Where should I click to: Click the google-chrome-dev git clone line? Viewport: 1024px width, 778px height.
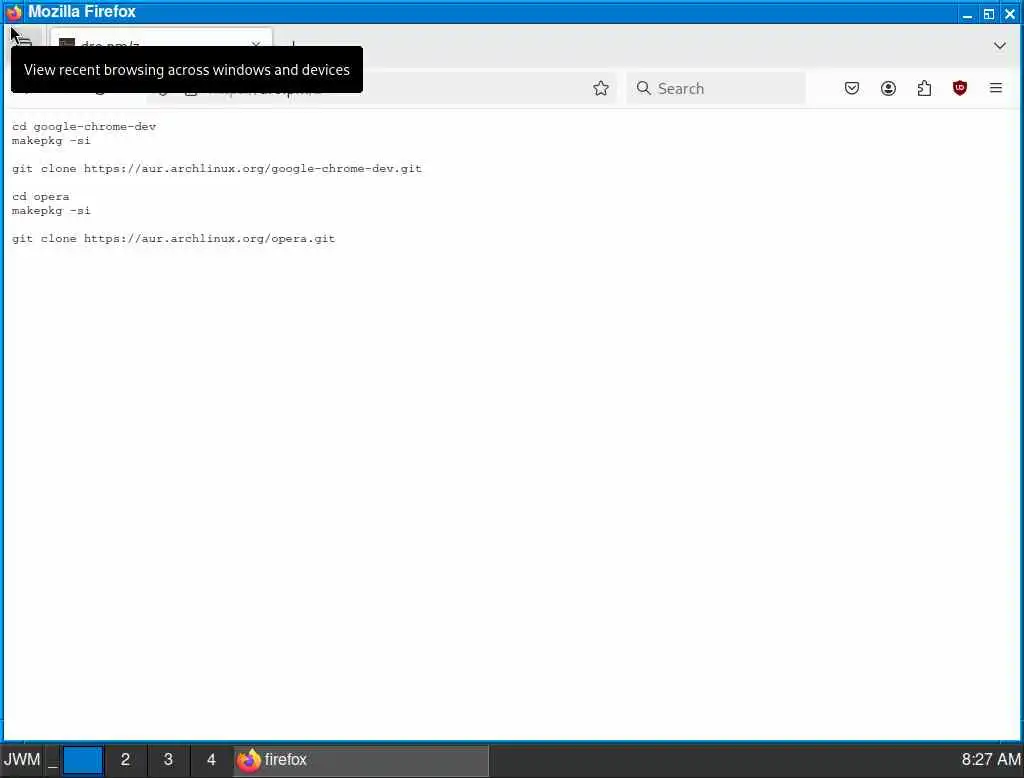(217, 169)
